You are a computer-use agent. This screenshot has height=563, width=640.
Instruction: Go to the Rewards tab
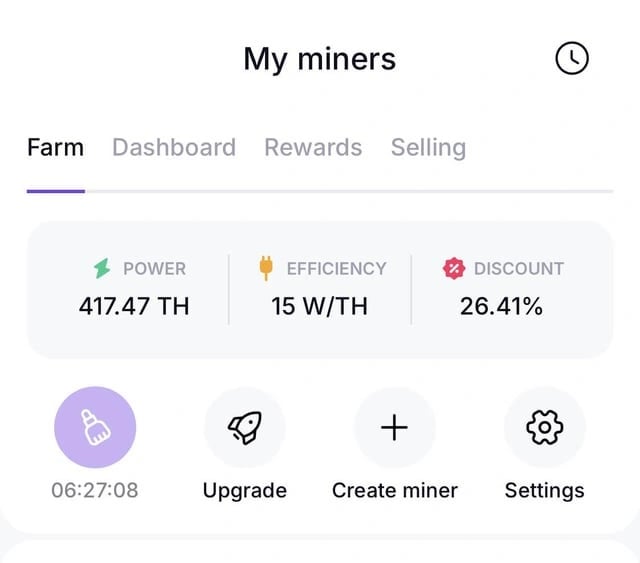click(x=313, y=148)
